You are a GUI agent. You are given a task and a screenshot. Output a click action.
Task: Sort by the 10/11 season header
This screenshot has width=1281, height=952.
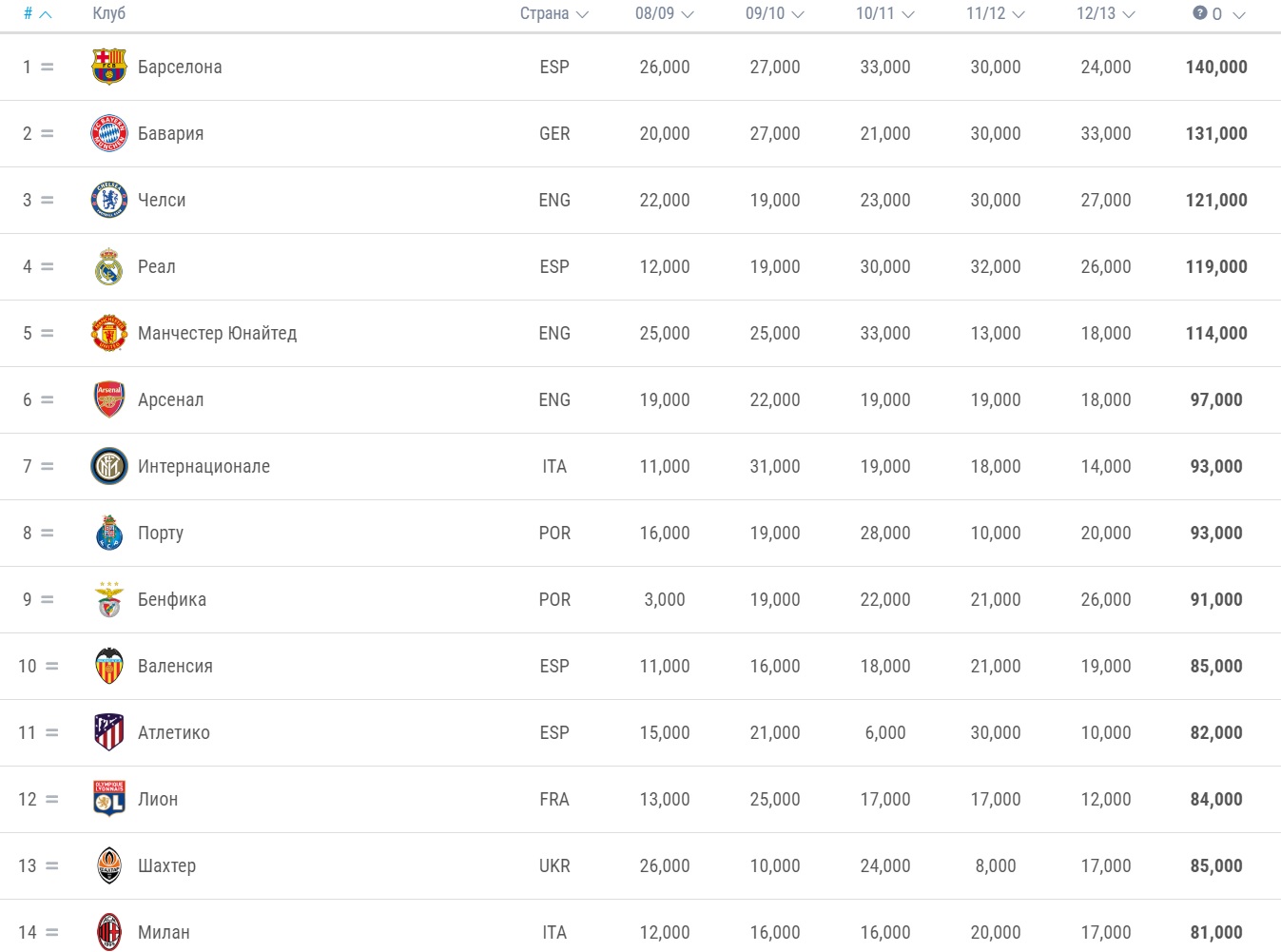coord(885,13)
